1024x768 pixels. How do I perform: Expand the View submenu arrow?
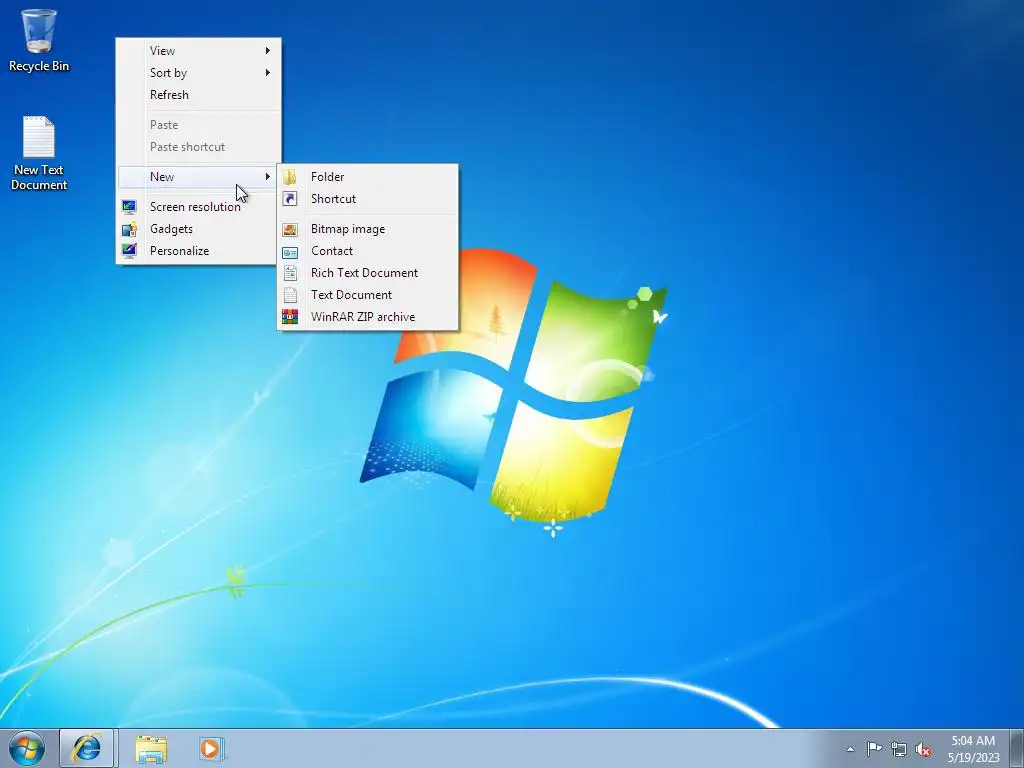click(268, 50)
